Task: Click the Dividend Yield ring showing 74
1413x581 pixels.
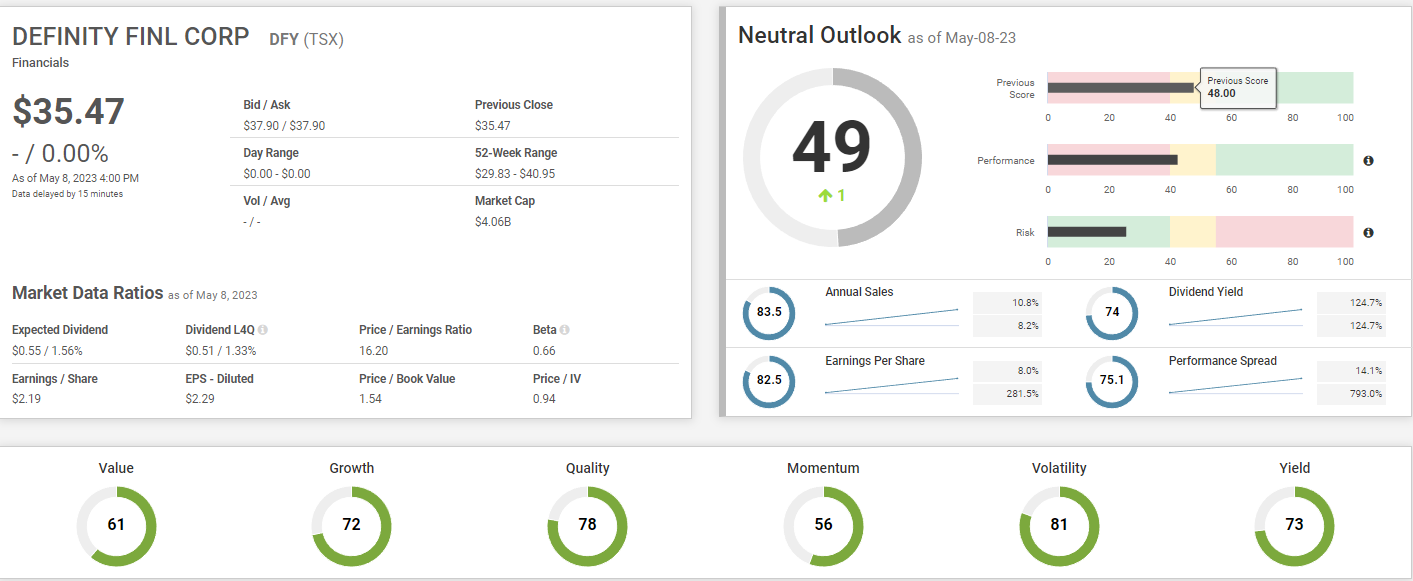Action: click(1112, 312)
